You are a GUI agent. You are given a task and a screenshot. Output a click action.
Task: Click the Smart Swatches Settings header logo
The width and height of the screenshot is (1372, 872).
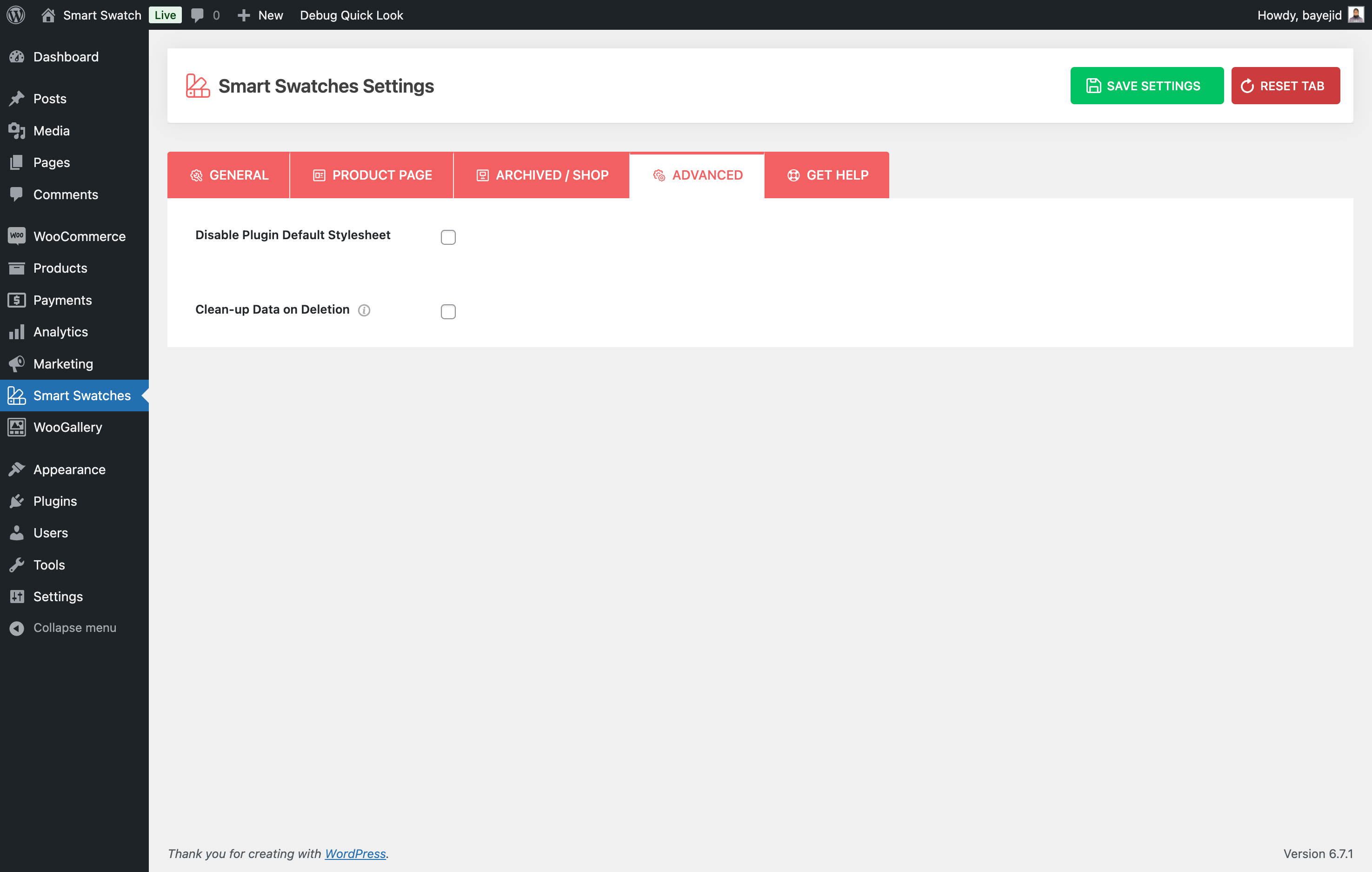[x=198, y=86]
